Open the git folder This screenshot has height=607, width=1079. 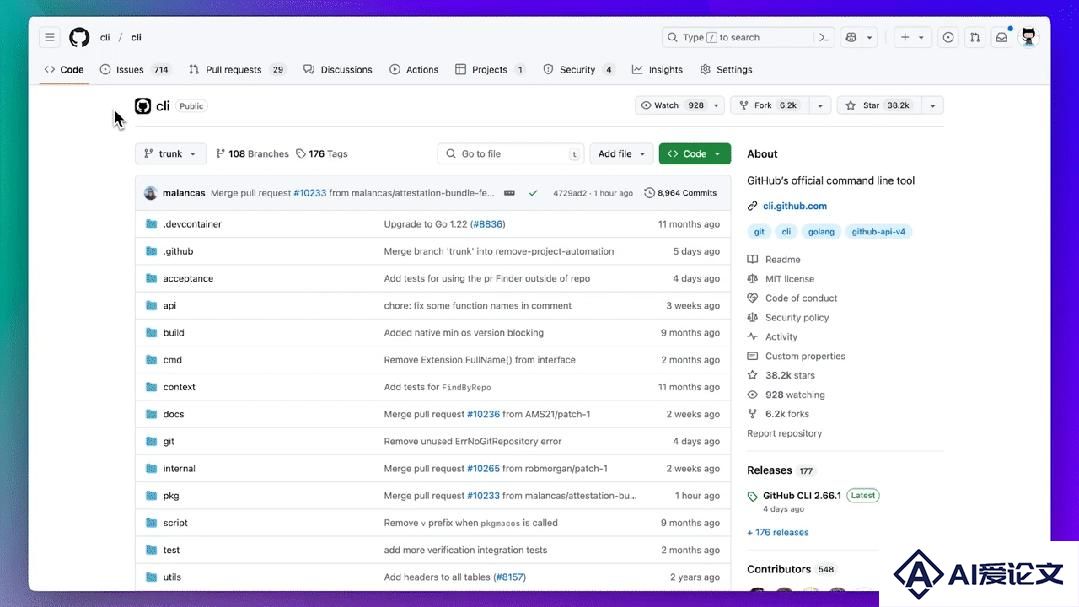tap(169, 441)
